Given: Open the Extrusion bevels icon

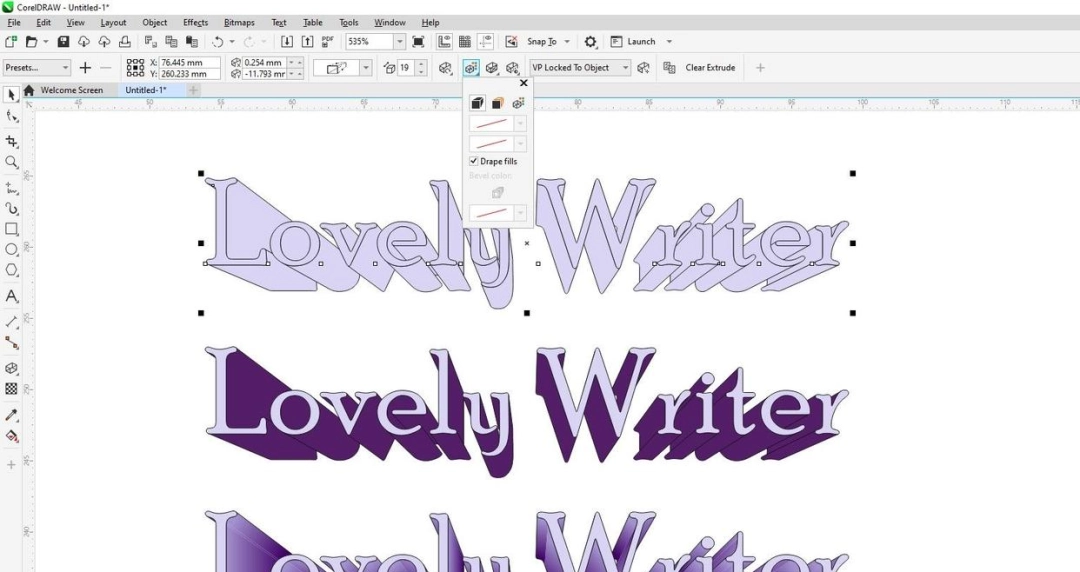Looking at the screenshot, I should pyautogui.click(x=492, y=68).
